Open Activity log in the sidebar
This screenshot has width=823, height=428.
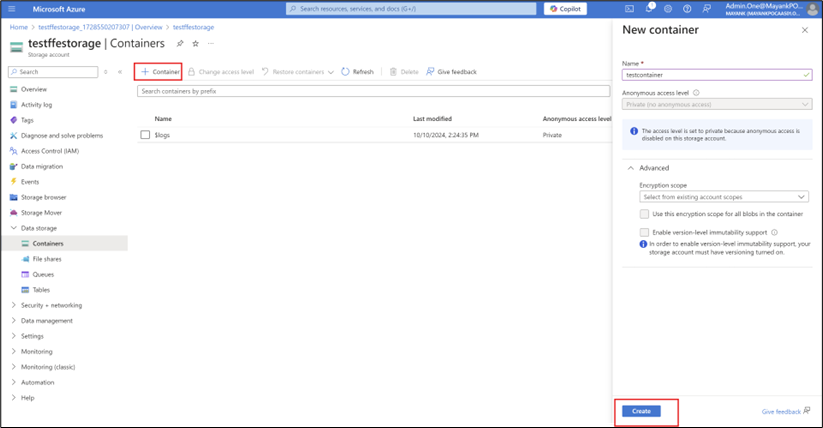[36, 105]
